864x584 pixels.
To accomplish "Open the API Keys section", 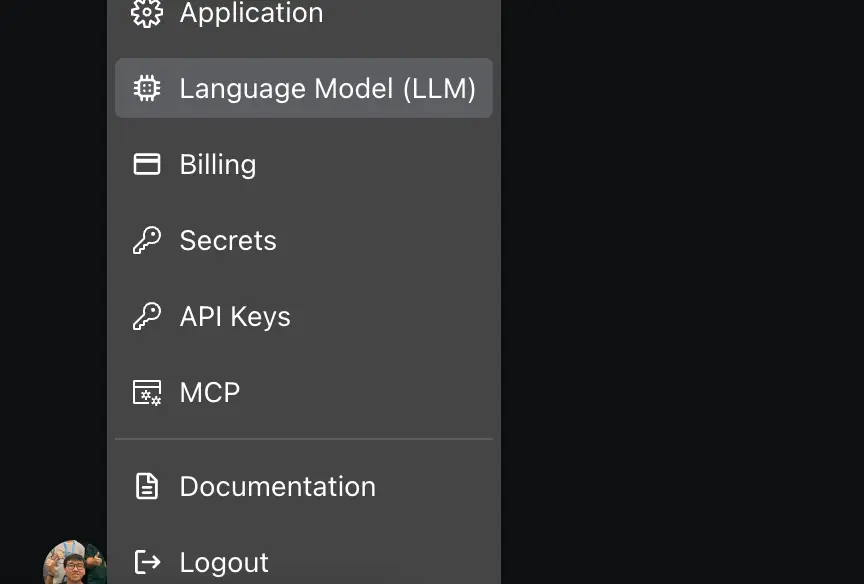I will point(234,316).
